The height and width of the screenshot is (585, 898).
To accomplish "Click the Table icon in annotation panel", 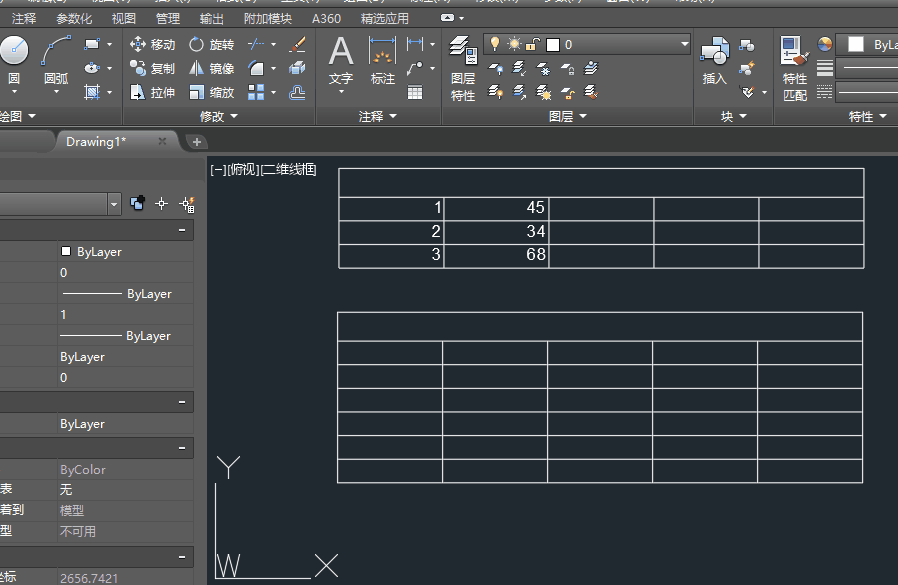I will click(415, 92).
